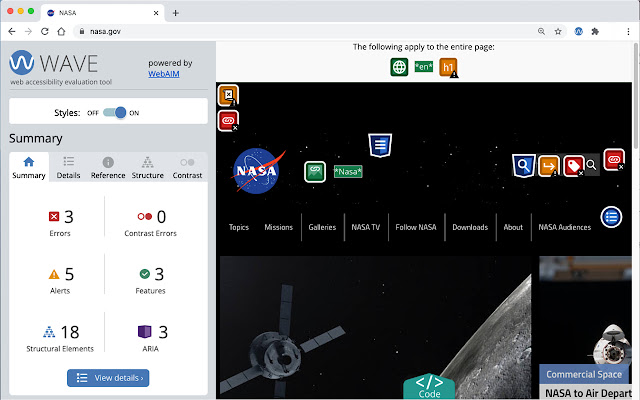640x400 pixels.
Task: Click the blue structural list icon above the navigation
Action: point(380,145)
